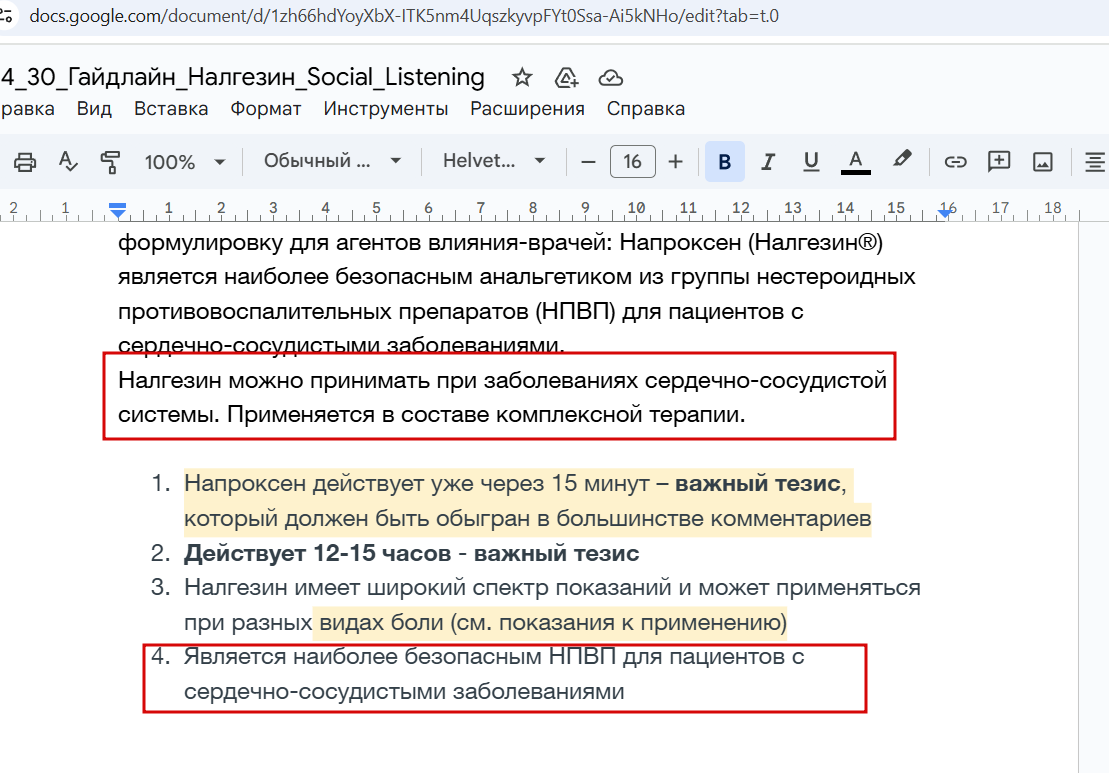The height and width of the screenshot is (773, 1109).
Task: Insert image via toolbar icon
Action: [1043, 162]
